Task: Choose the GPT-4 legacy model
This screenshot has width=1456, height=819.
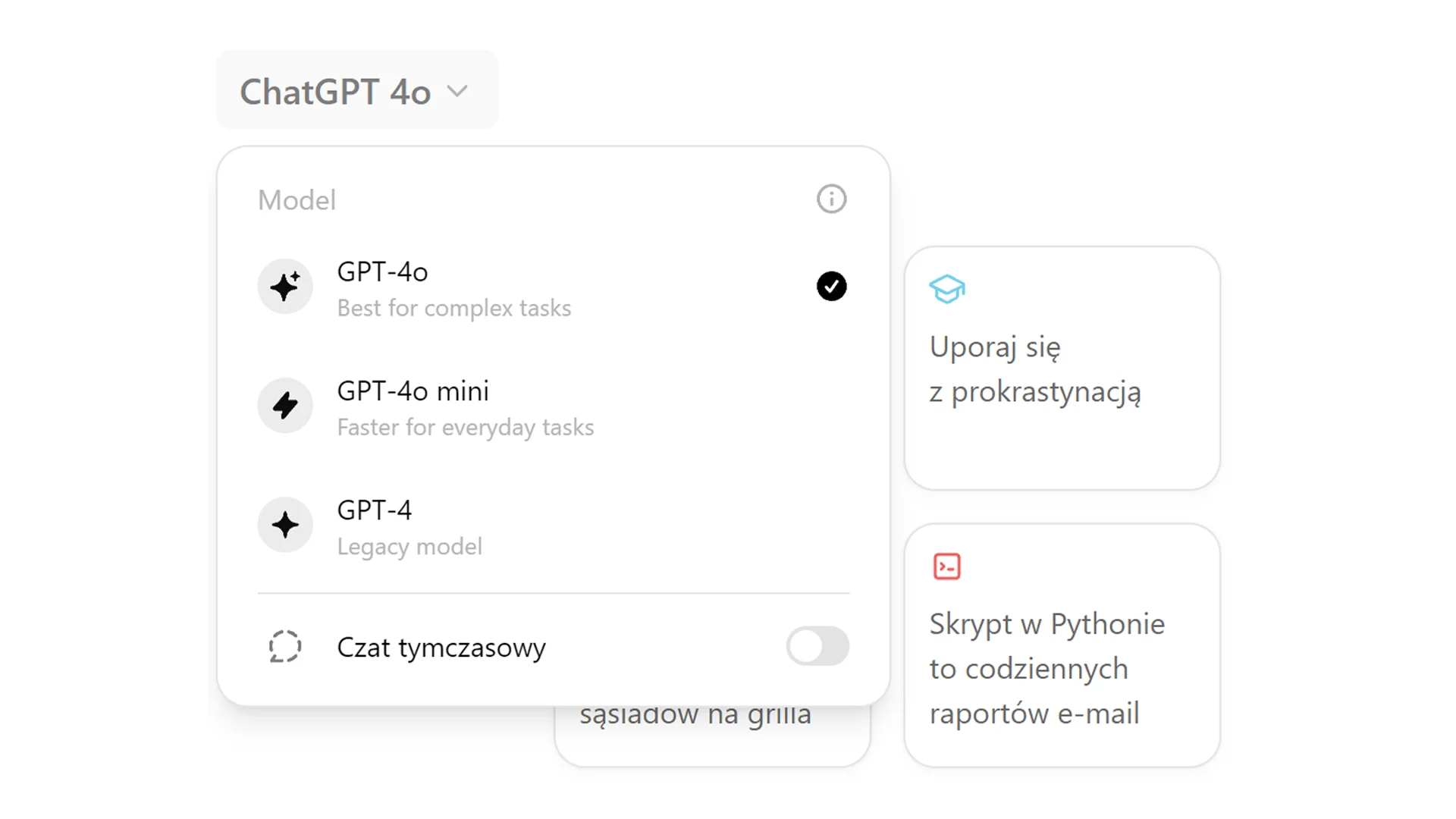Action: pyautogui.click(x=553, y=526)
